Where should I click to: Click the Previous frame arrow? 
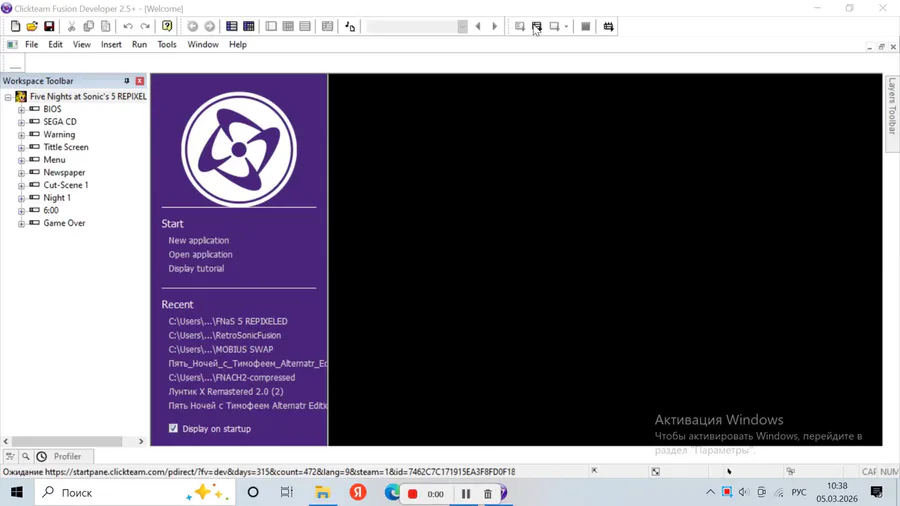(x=478, y=26)
